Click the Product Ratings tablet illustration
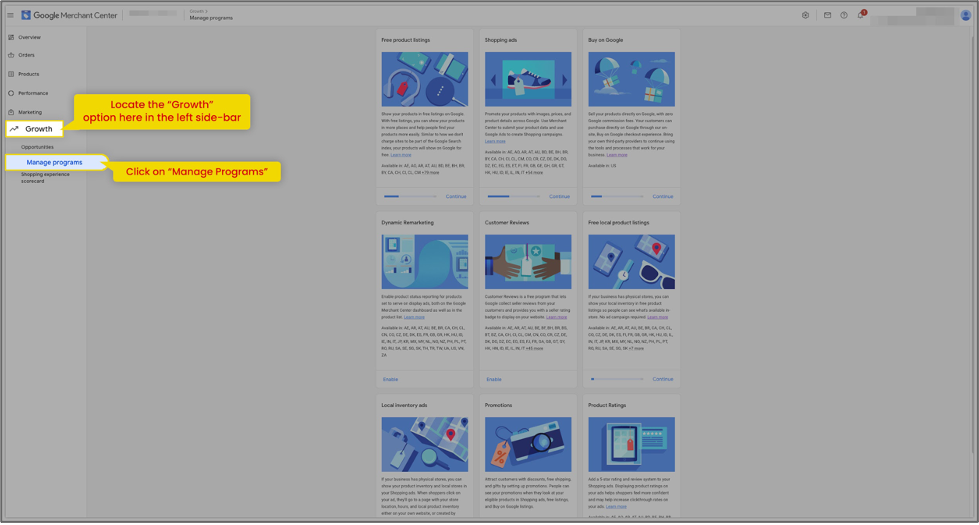The height and width of the screenshot is (525, 979). point(631,444)
